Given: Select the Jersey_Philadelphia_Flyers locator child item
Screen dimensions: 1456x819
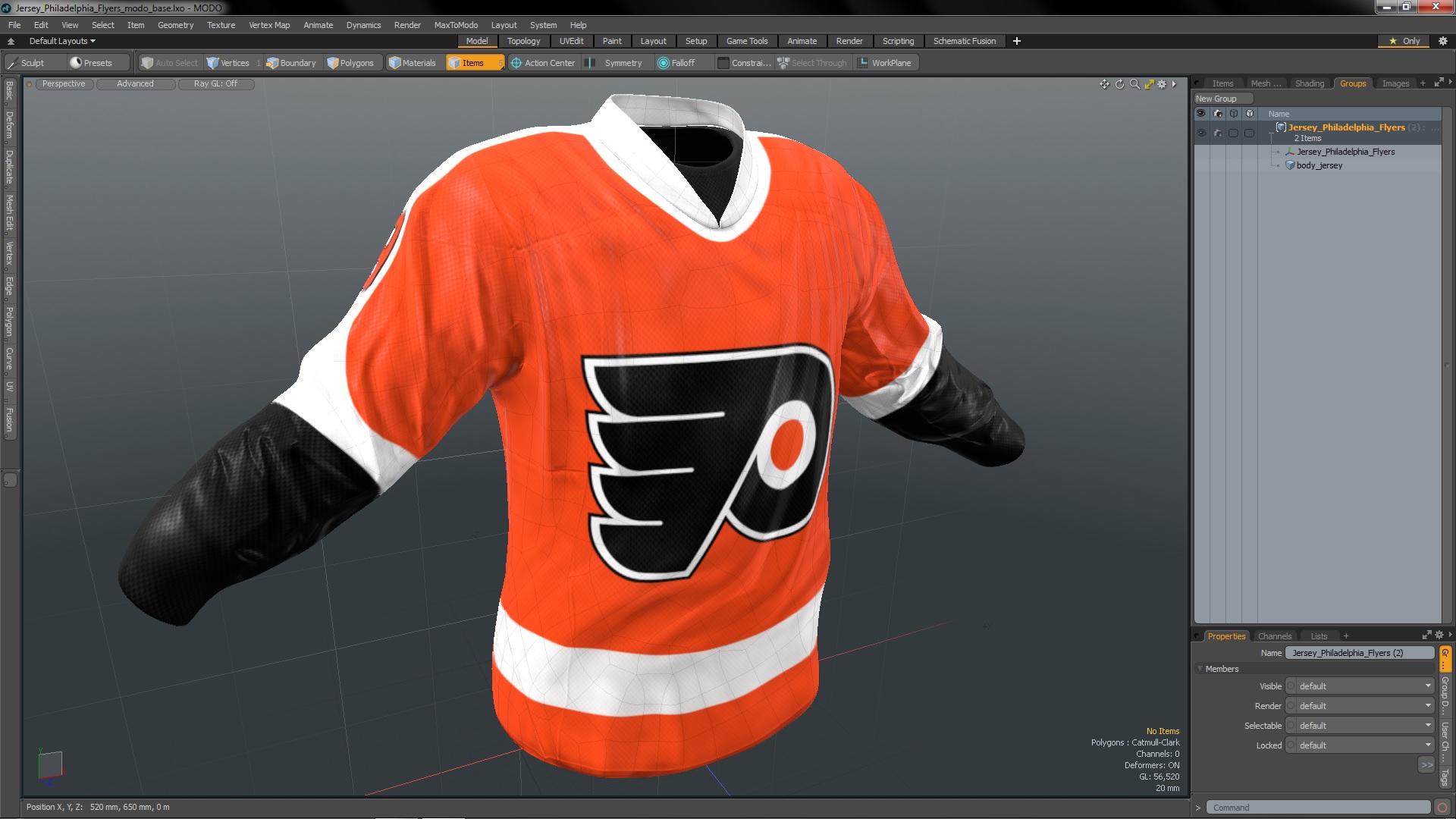Looking at the screenshot, I should click(x=1345, y=152).
